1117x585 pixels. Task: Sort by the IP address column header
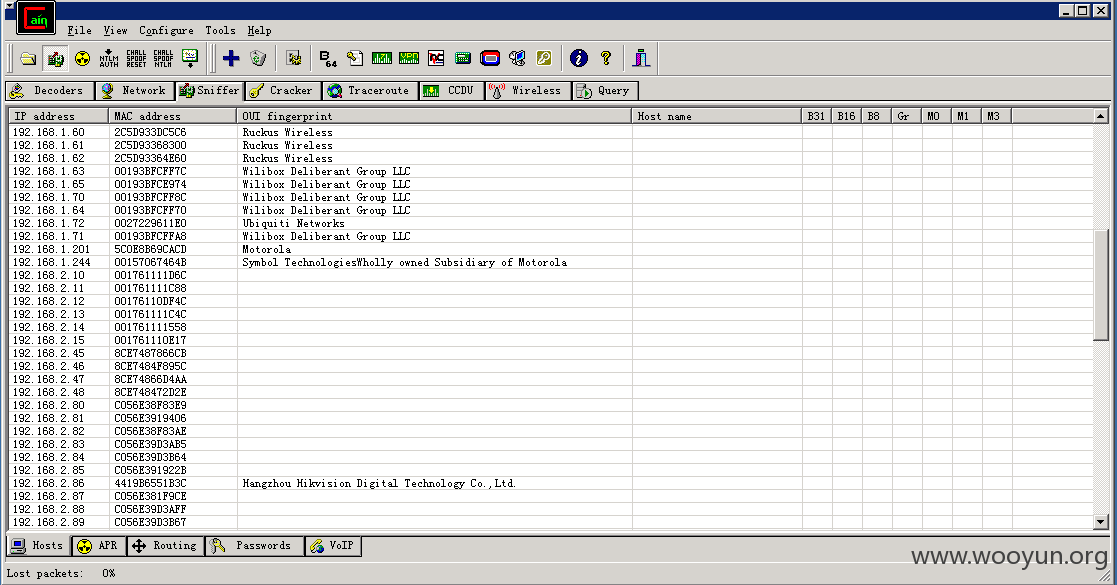click(58, 116)
